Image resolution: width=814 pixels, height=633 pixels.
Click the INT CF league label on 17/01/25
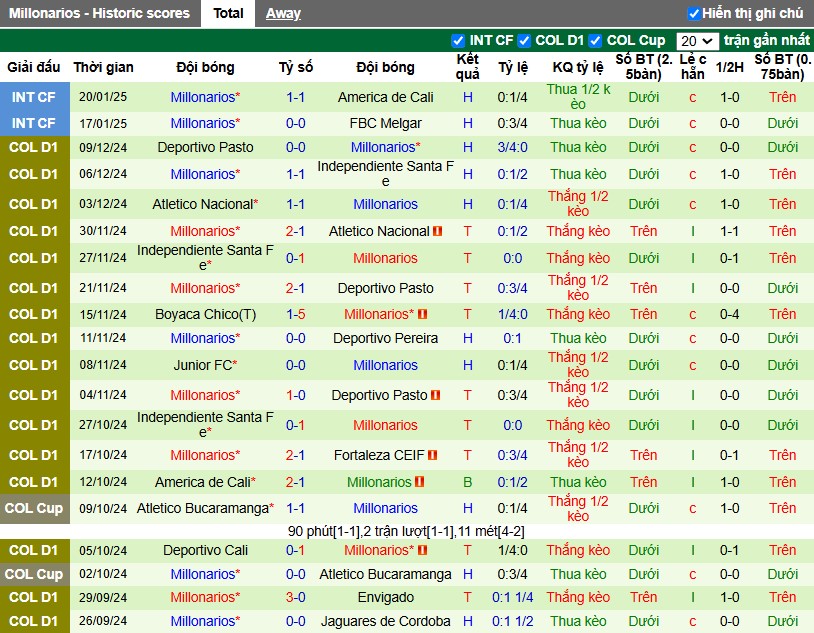pos(34,123)
